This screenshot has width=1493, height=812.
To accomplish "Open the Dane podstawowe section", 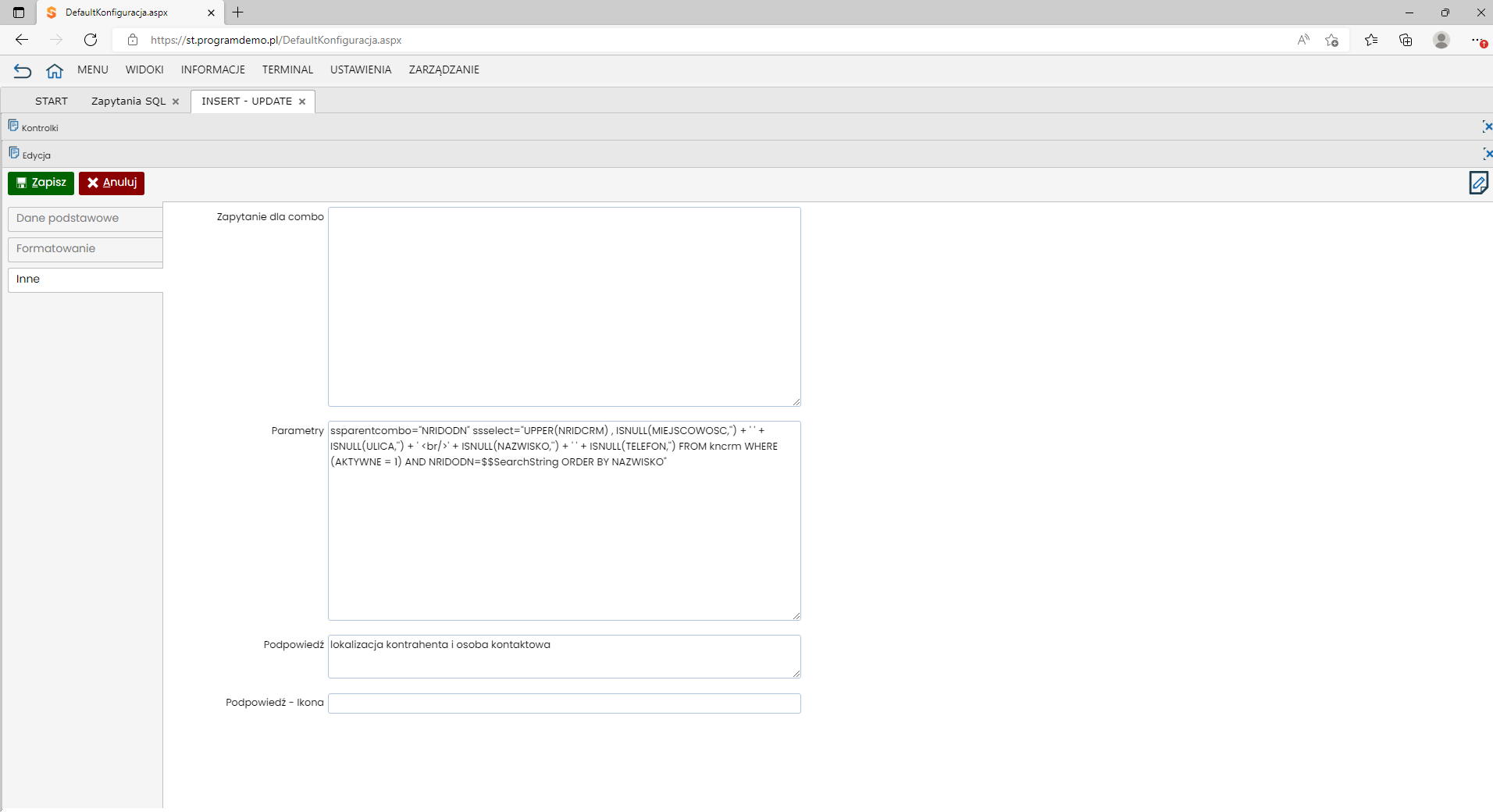I will 85,219.
